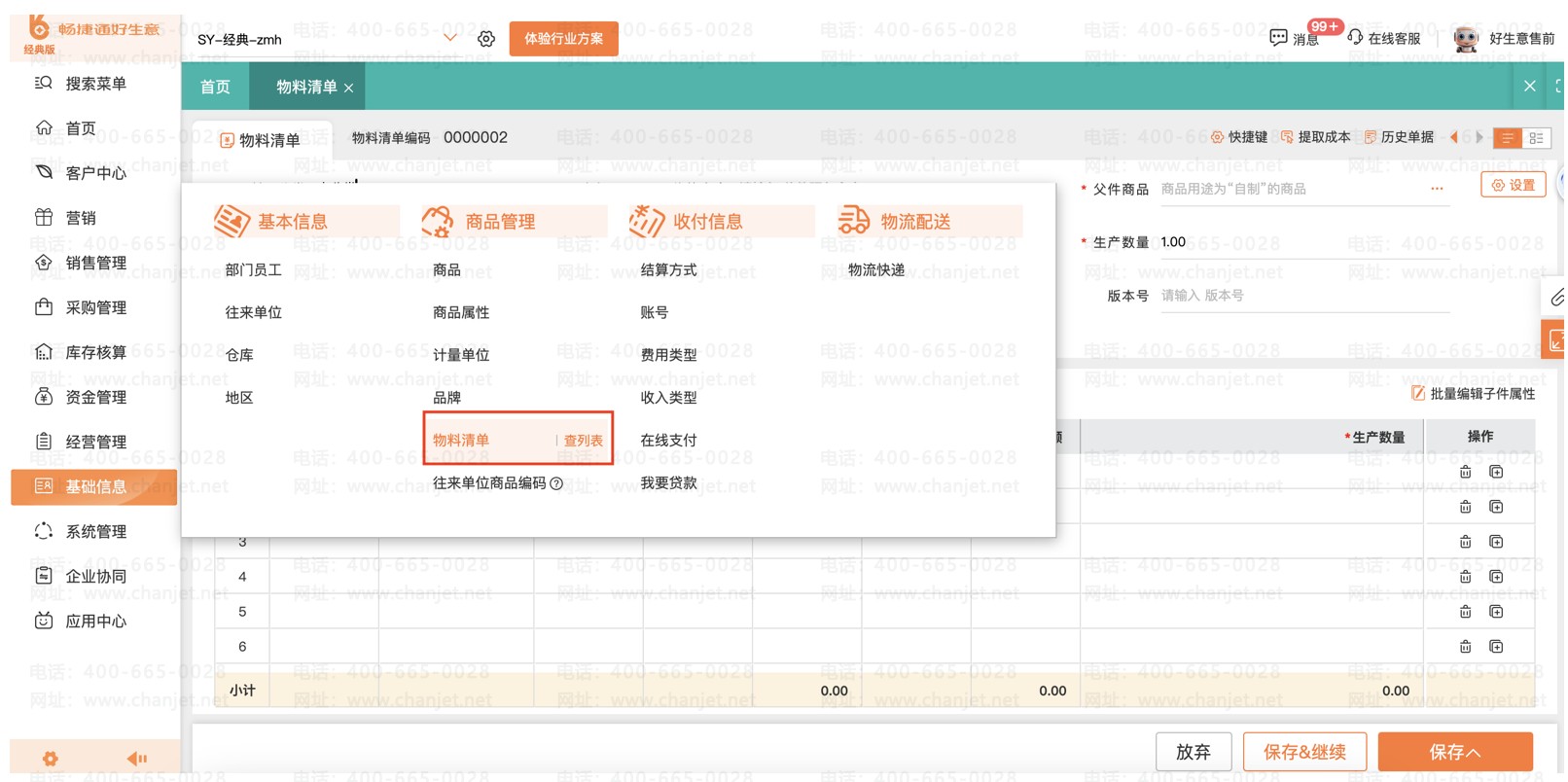Screen dimensions: 1568x782
Task: Open 物流快递 menu entry
Action: [876, 269]
